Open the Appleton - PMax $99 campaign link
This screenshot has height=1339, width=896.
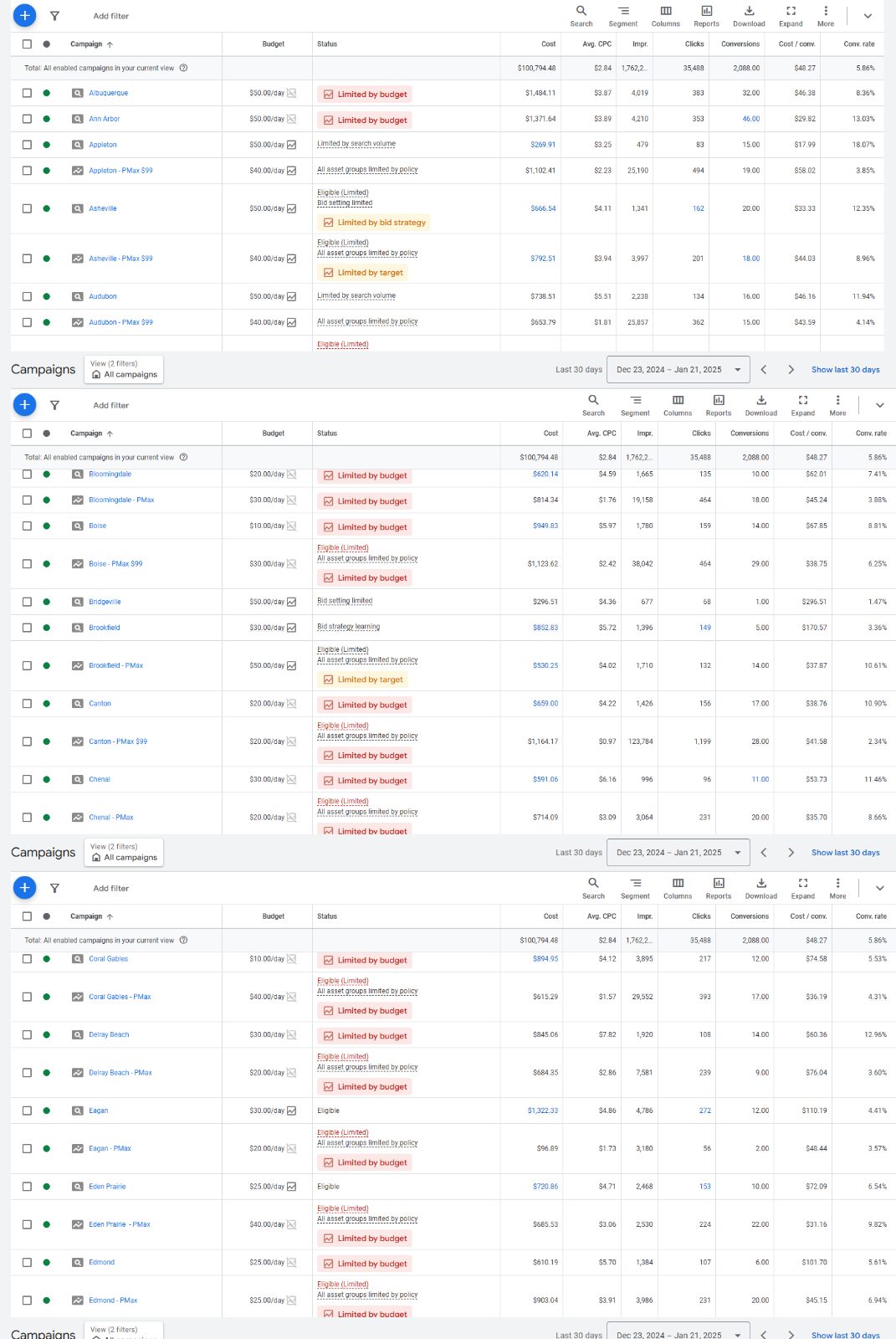pyautogui.click(x=120, y=170)
